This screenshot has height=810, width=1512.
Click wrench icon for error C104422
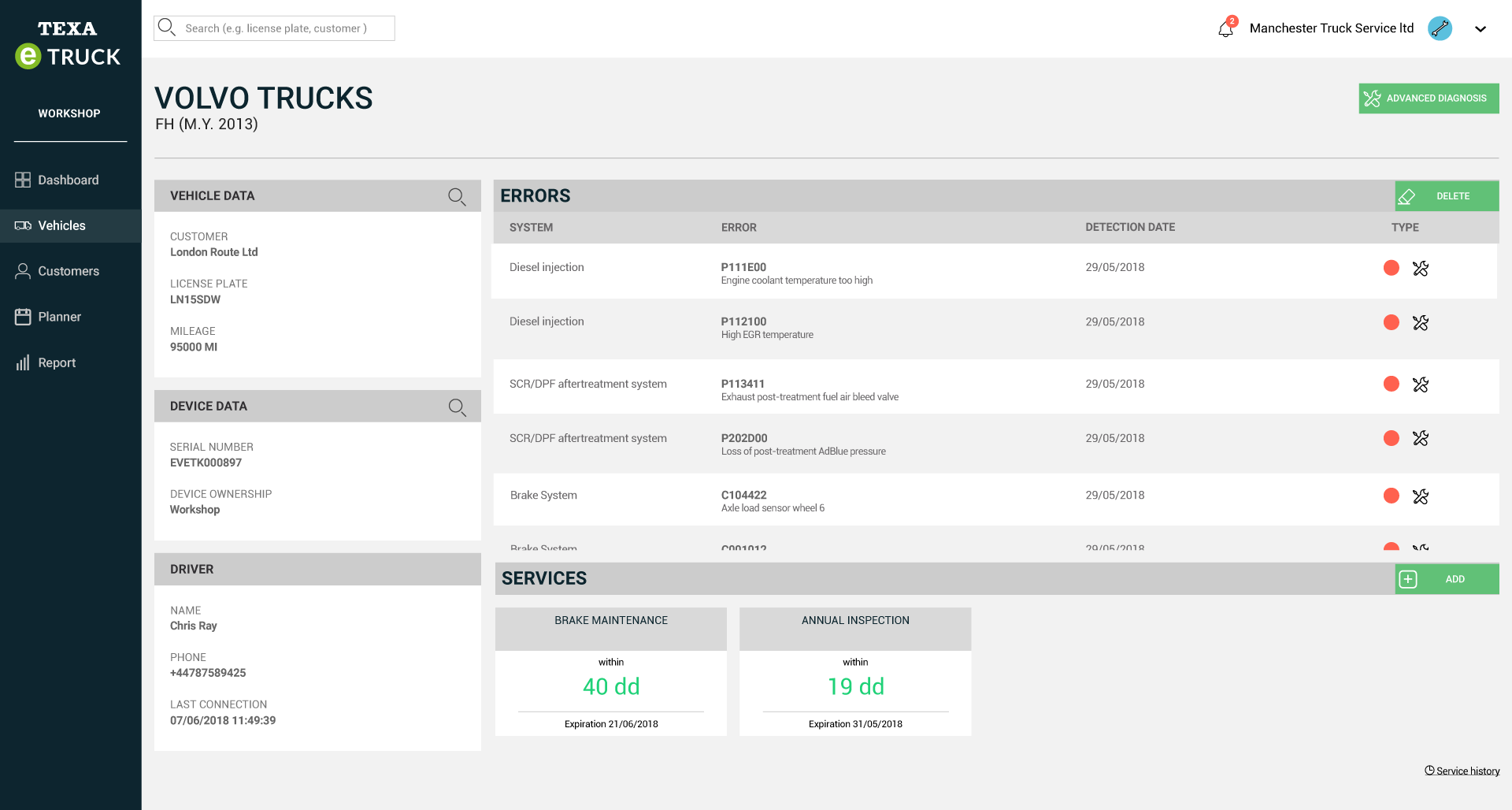[x=1421, y=496]
